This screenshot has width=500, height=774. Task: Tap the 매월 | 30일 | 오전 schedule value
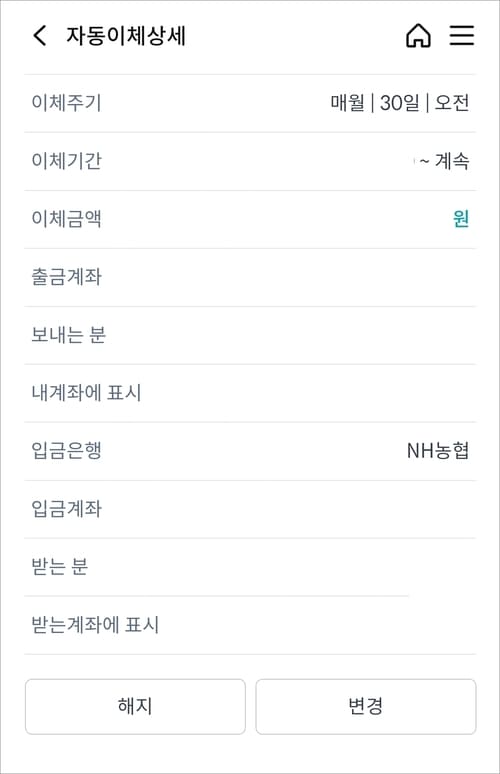coord(400,103)
